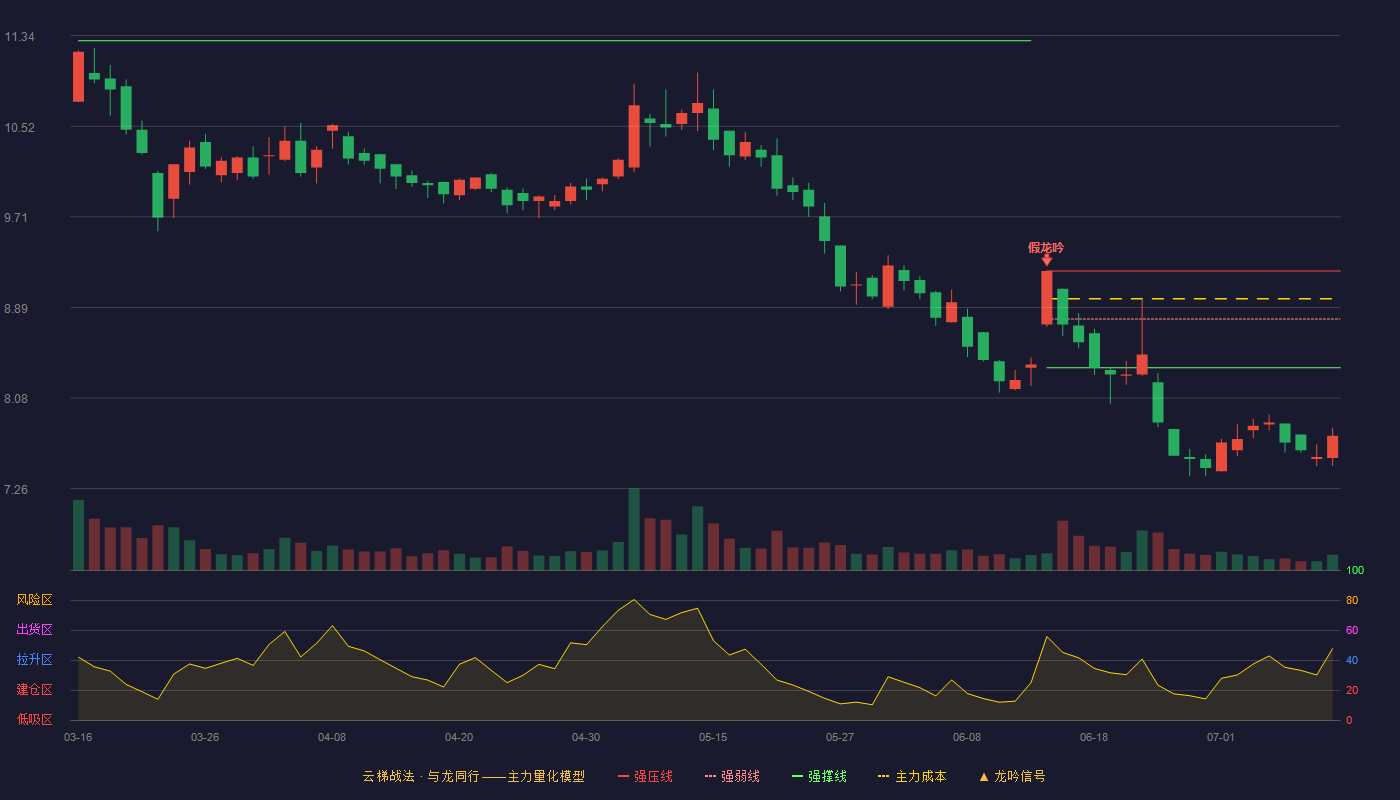Click the 11.34 price axis label

(19, 37)
